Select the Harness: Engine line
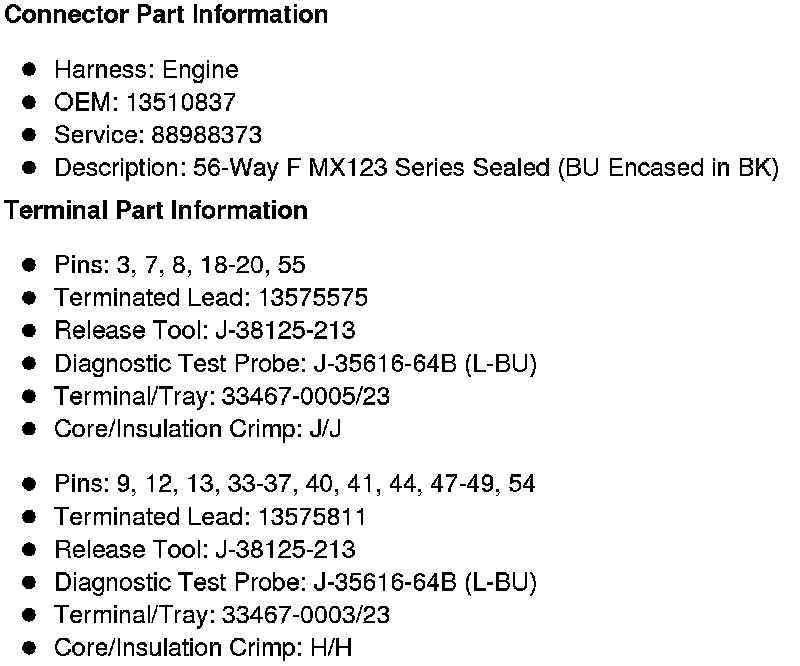The width and height of the screenshot is (800, 666). tap(146, 70)
